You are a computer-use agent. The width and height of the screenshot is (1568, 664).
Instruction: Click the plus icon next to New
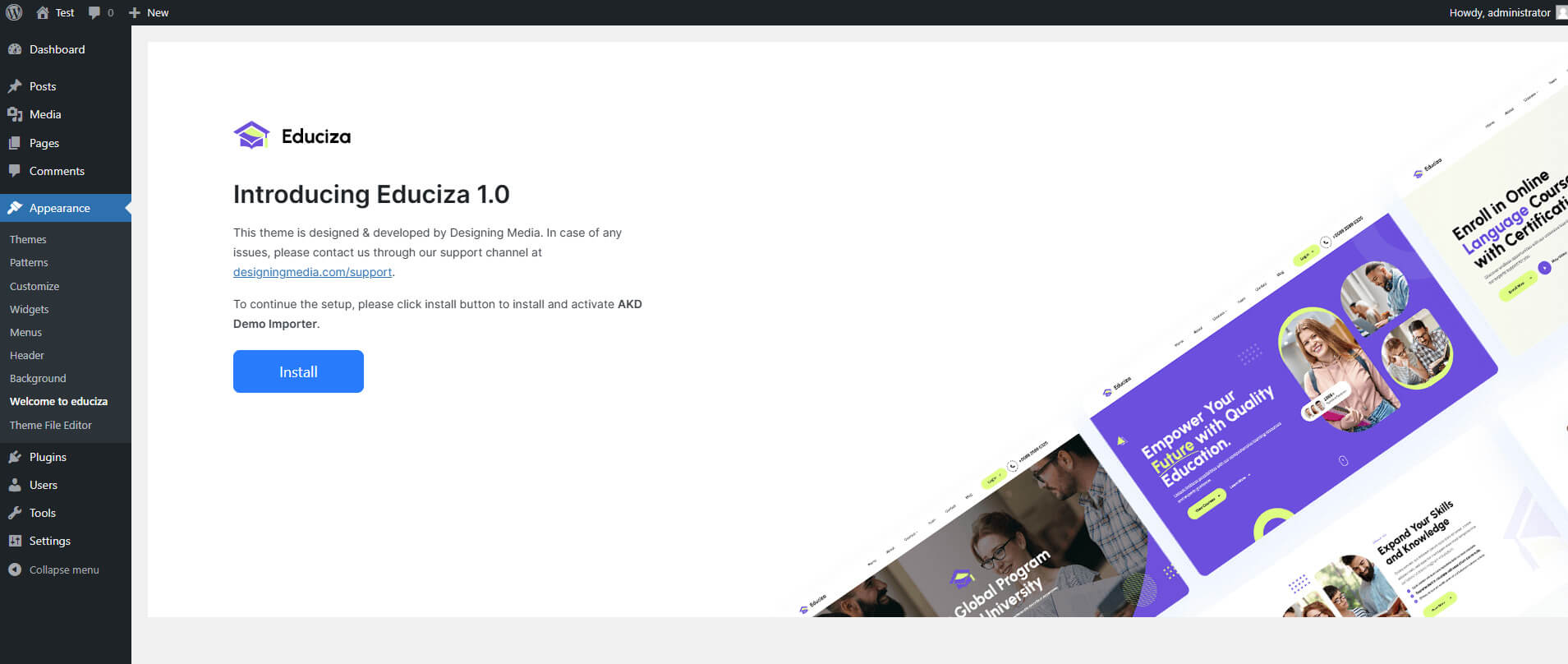[x=135, y=12]
